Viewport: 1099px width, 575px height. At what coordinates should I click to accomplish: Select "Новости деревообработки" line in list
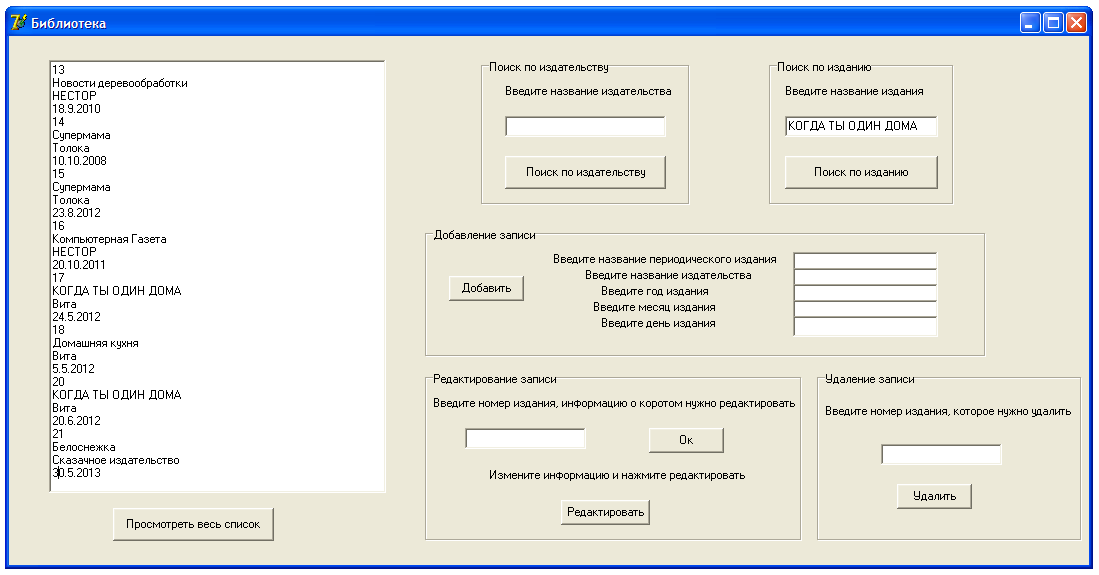pyautogui.click(x=119, y=83)
